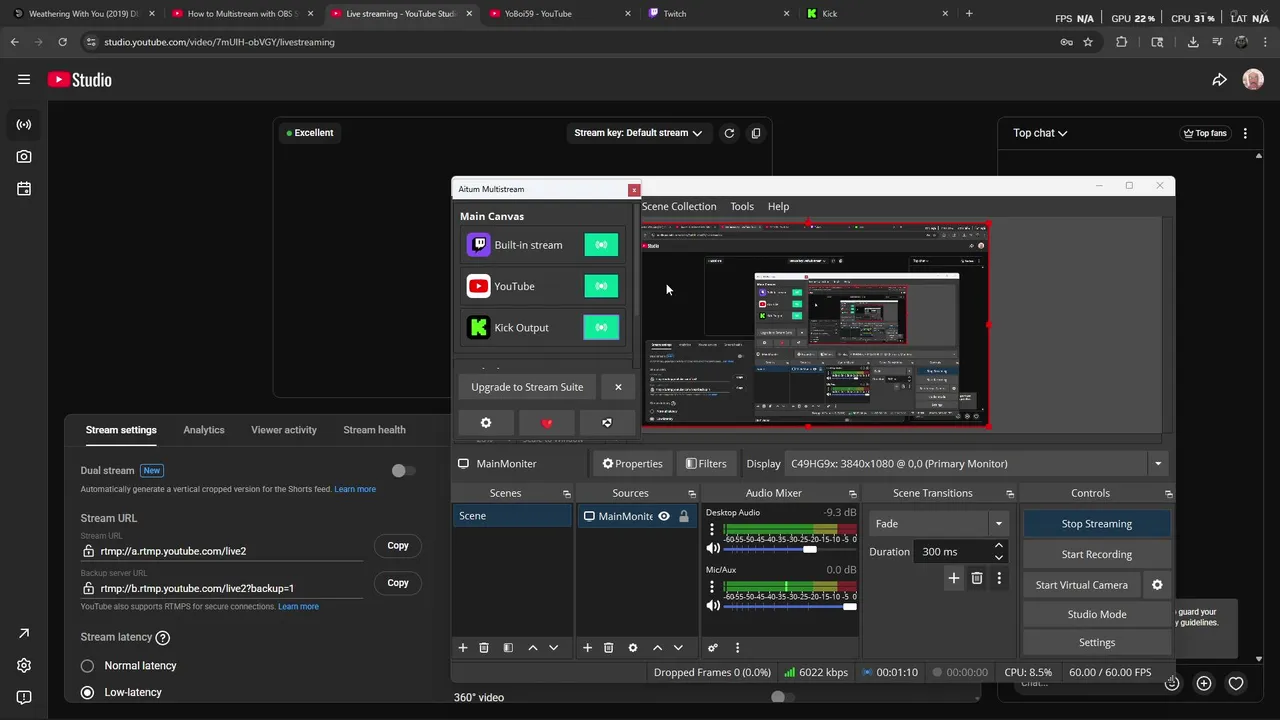Toggle MainMoniter source lock icon

point(684,516)
